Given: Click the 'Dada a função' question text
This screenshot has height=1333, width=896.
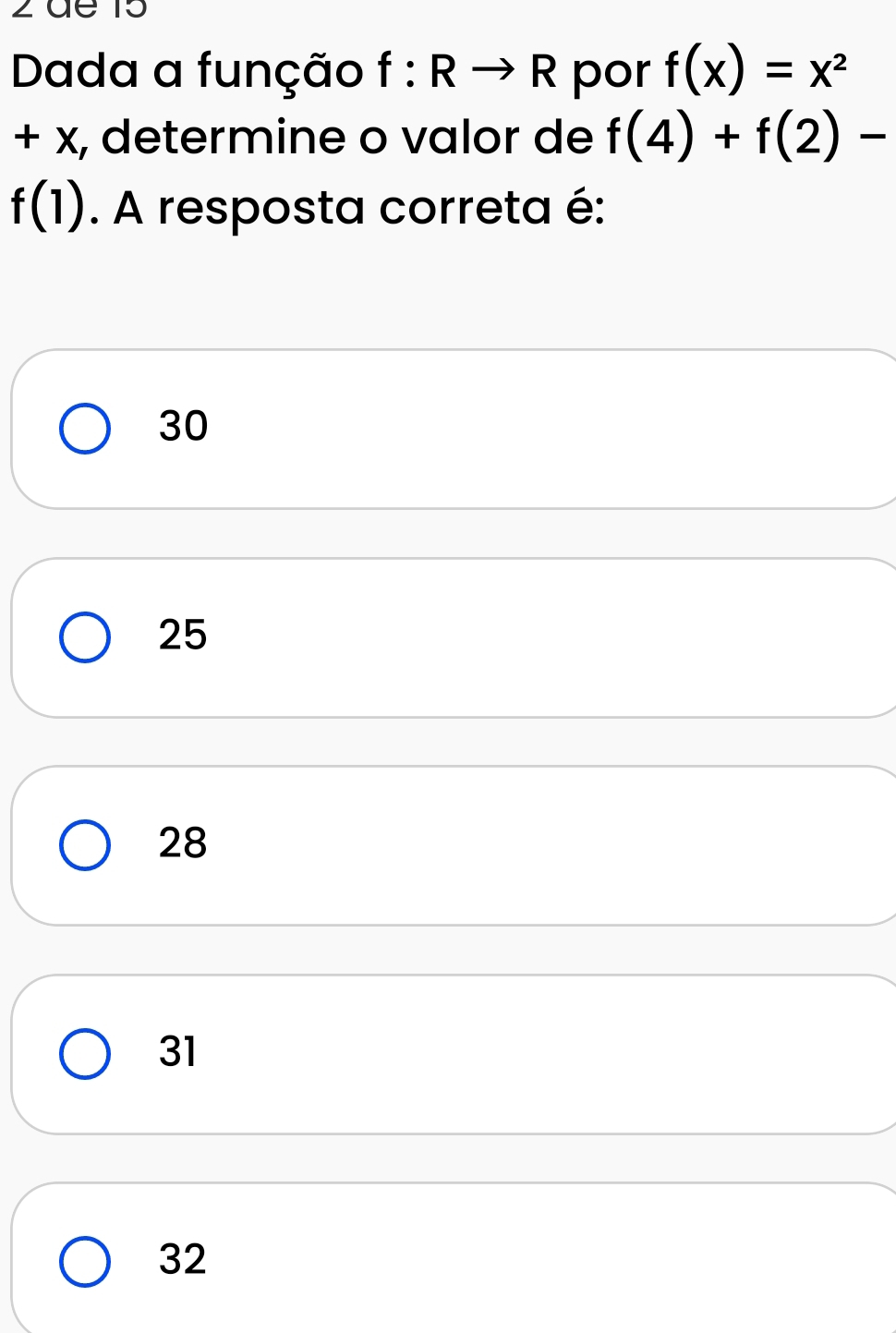Looking at the screenshot, I should pyautogui.click(x=188, y=73).
